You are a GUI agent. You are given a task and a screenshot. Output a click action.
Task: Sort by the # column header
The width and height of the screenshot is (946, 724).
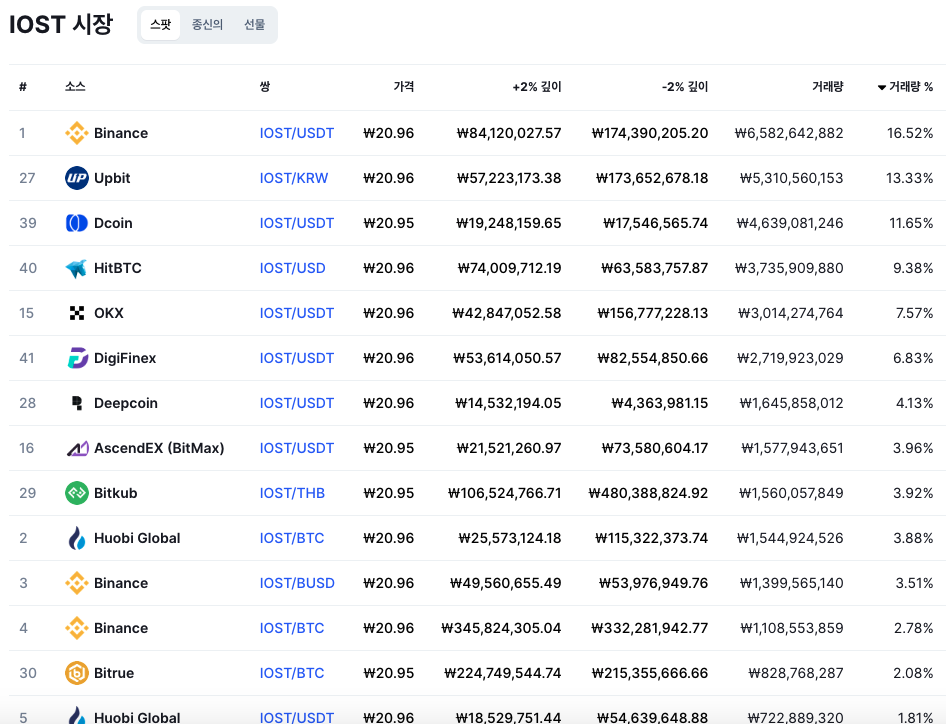(23, 87)
